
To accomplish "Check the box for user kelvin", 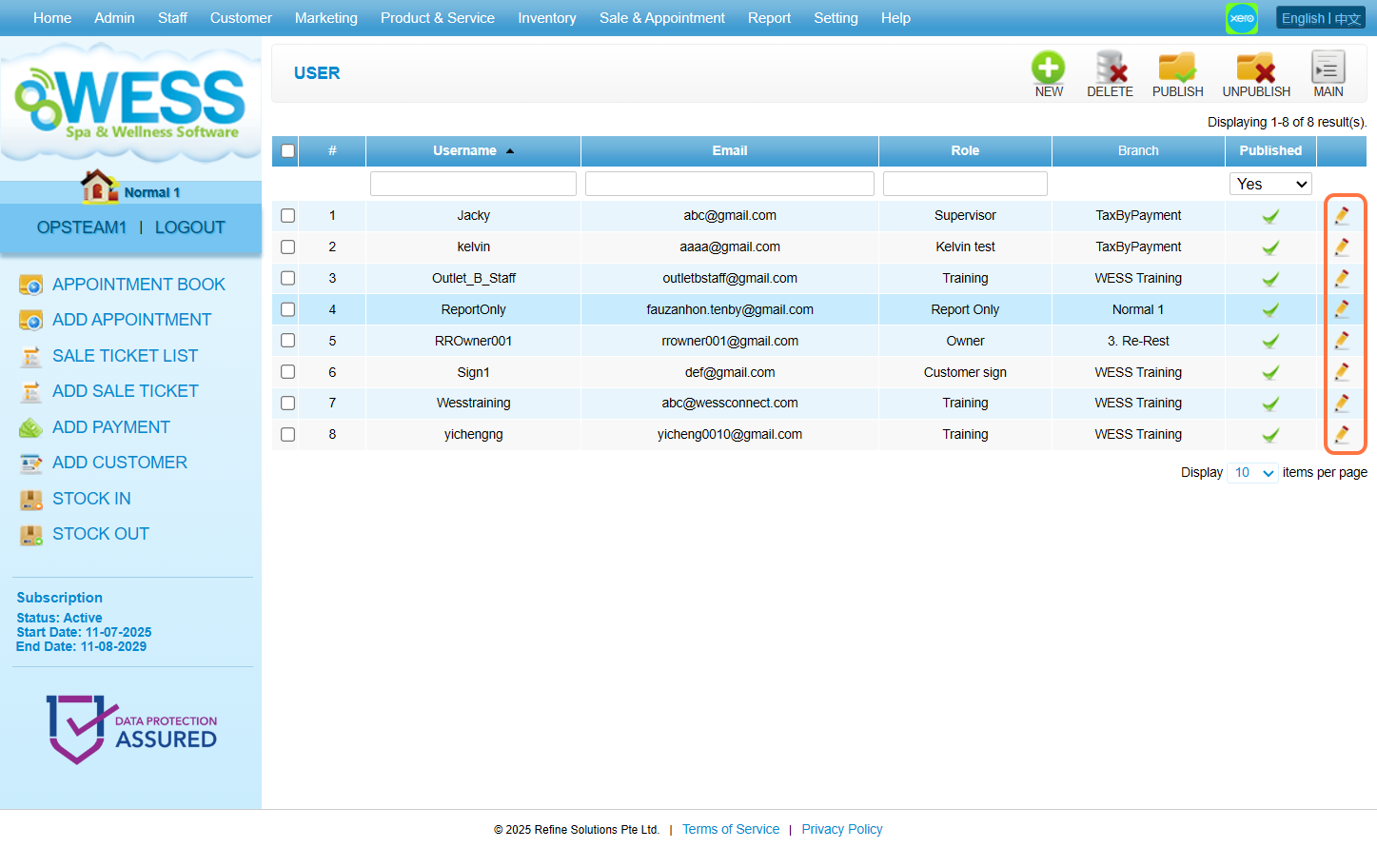I will pos(288,247).
